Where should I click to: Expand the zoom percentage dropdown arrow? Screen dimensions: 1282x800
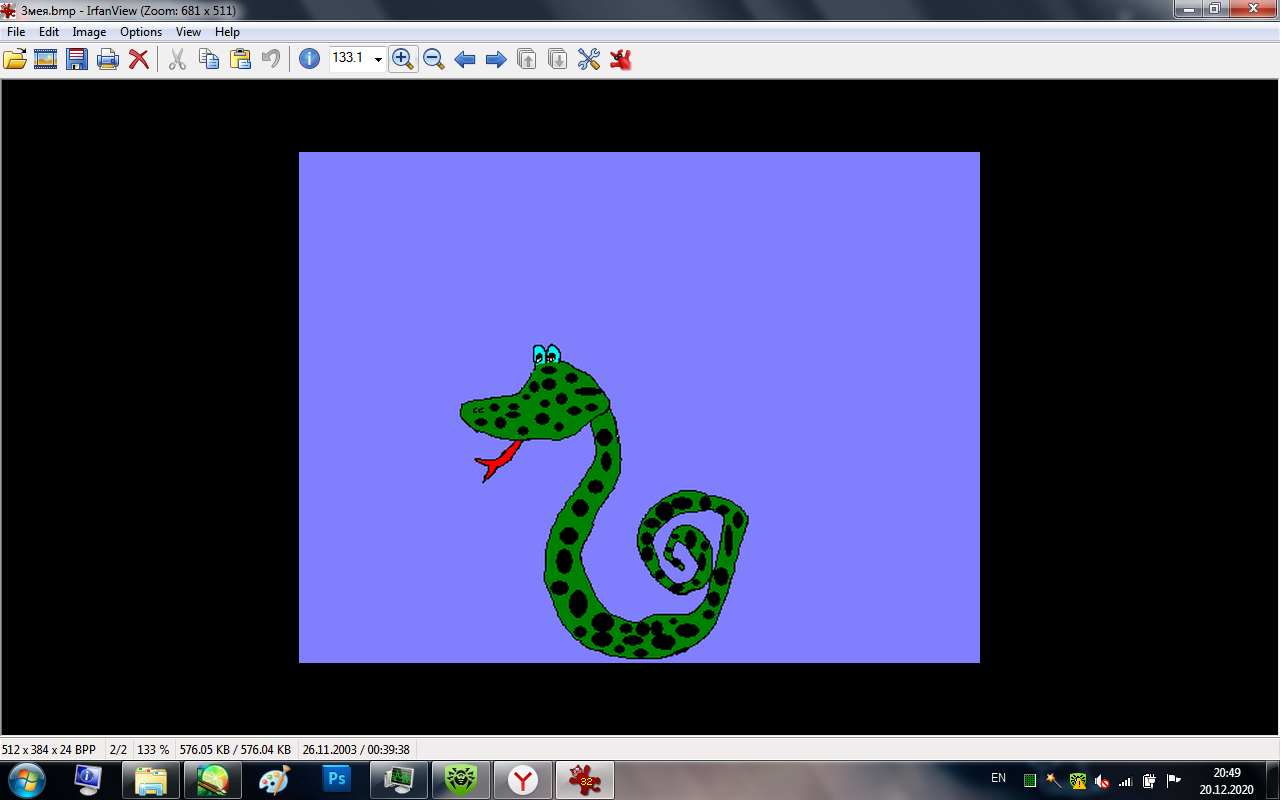378,60
